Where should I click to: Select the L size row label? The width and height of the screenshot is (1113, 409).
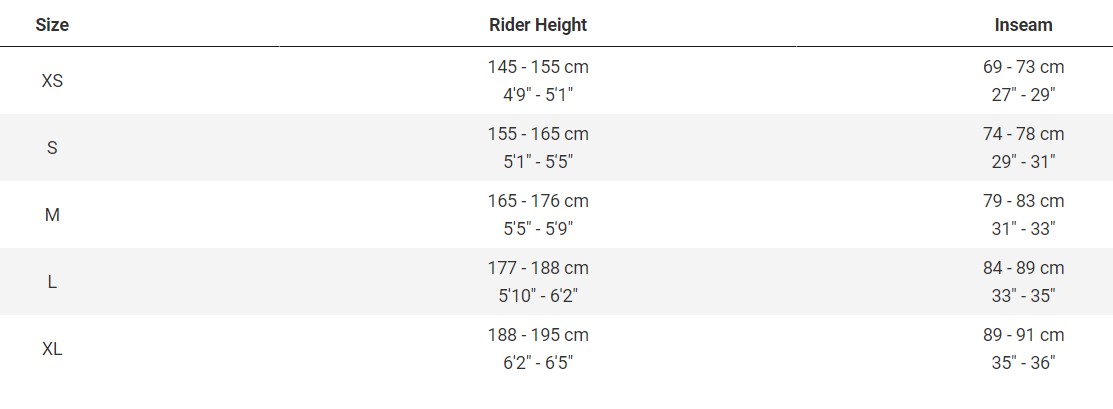[52, 282]
